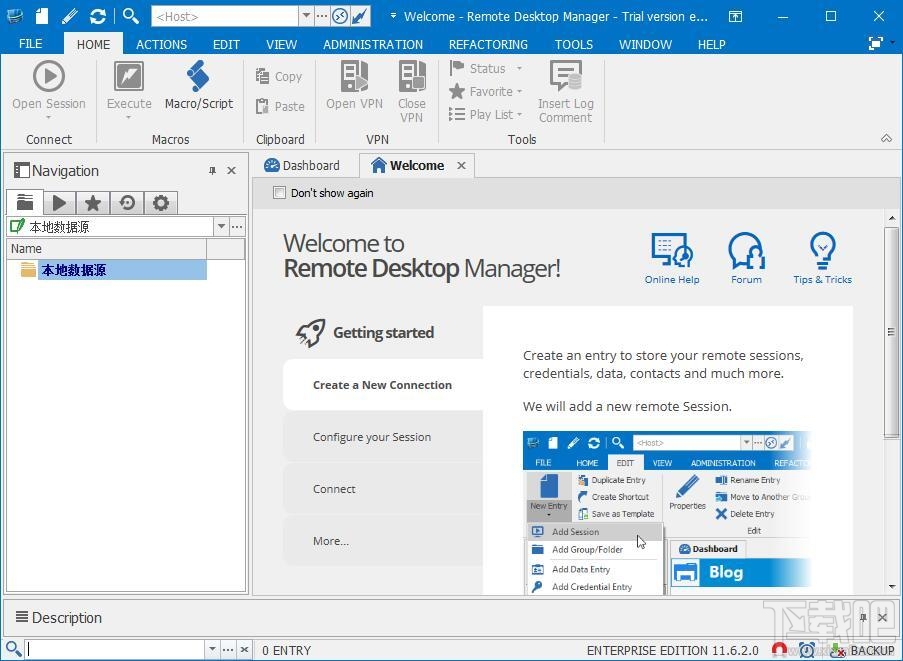Open opened sessions play tab in Navigation
Screen dimensions: 903x661
[x=59, y=203]
